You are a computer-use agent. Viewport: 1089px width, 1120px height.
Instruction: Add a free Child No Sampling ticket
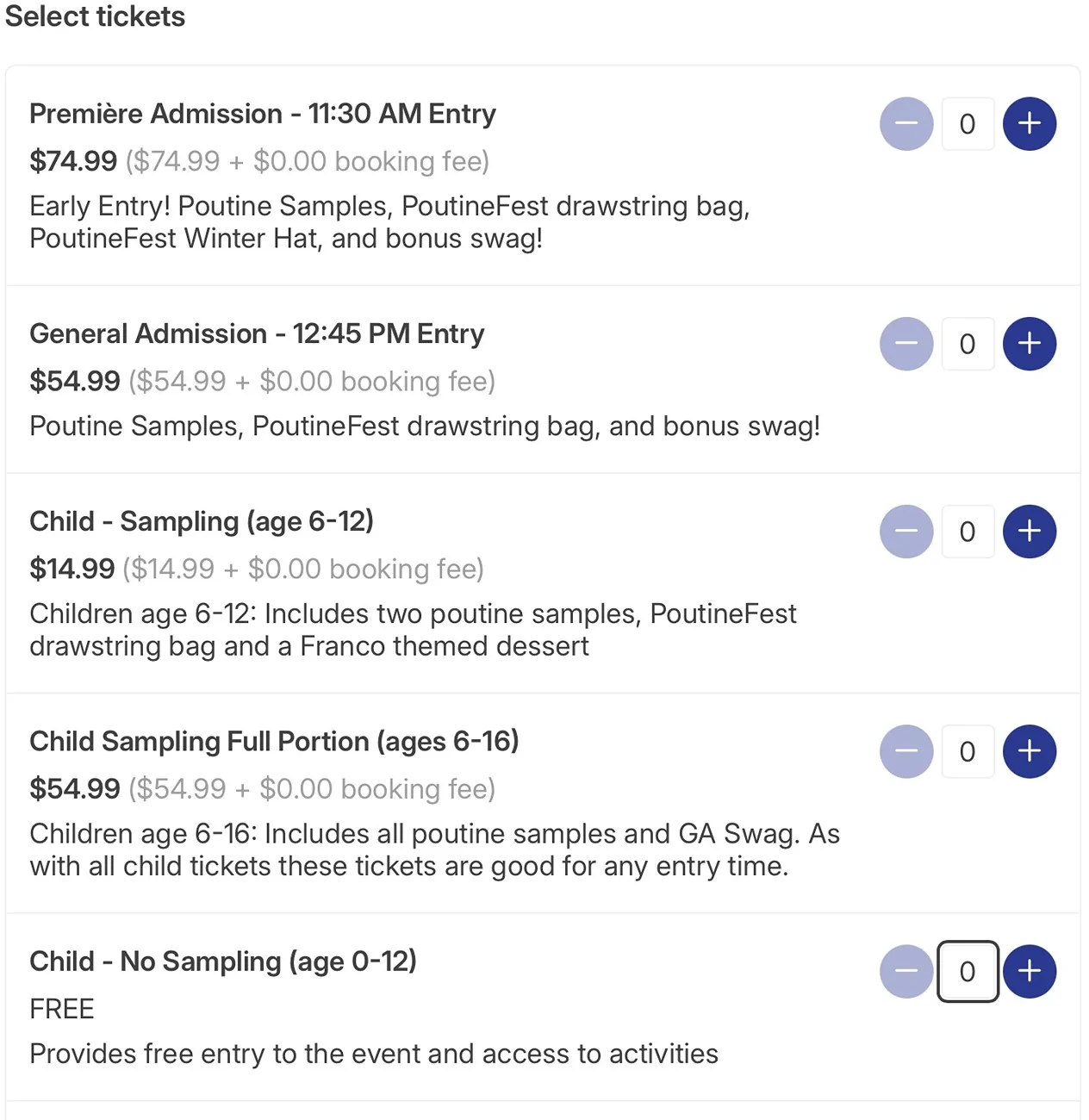point(1030,972)
